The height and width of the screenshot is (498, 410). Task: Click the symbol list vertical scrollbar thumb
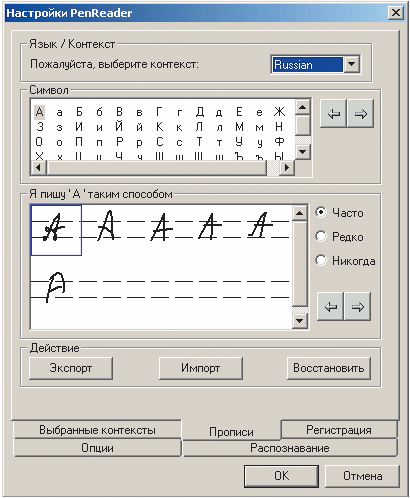pos(303,125)
